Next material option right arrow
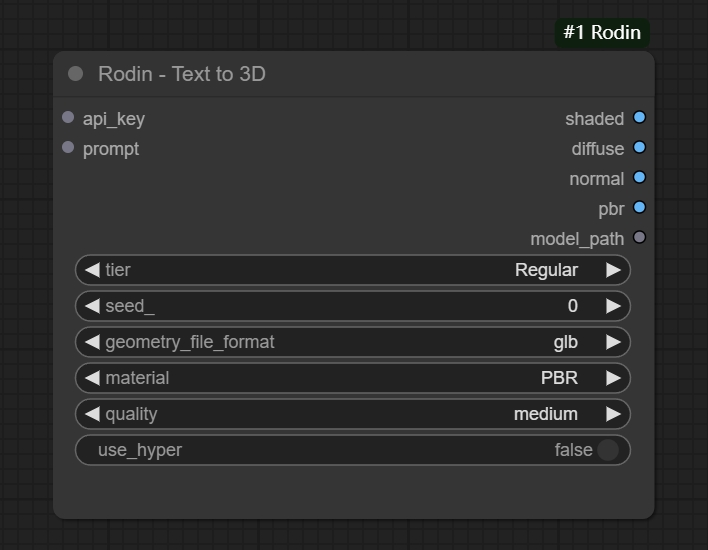The height and width of the screenshot is (550, 708). (x=613, y=378)
